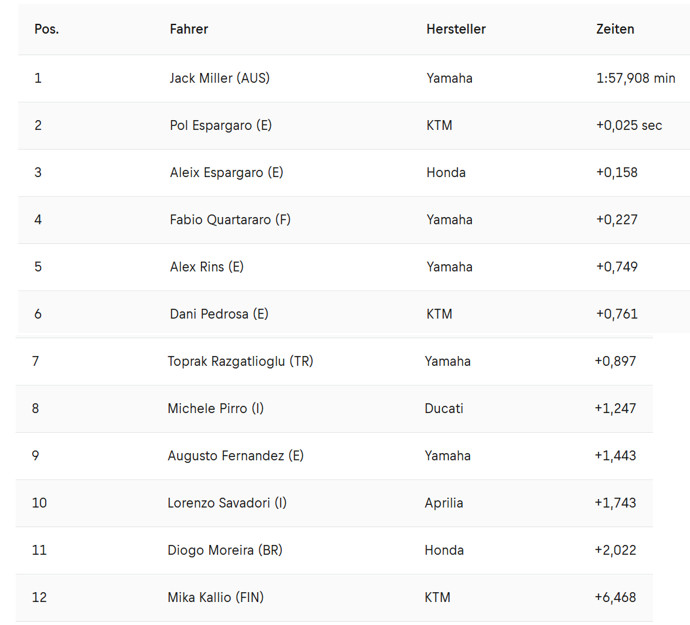Click the Fahrer column header
This screenshot has width=690, height=625.
tap(189, 30)
